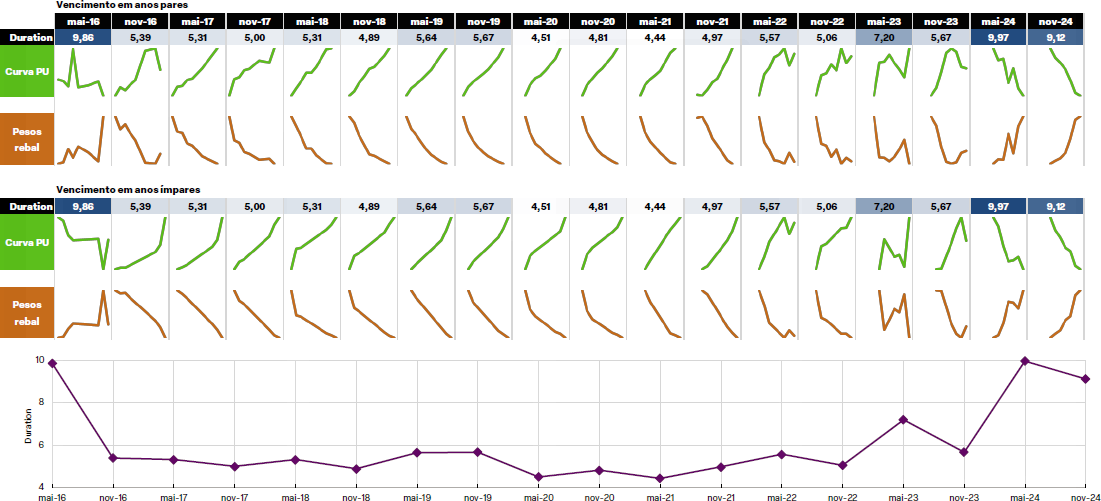
Task: Click nov-20 x-axis label below line chart
Action: pyautogui.click(x=599, y=495)
